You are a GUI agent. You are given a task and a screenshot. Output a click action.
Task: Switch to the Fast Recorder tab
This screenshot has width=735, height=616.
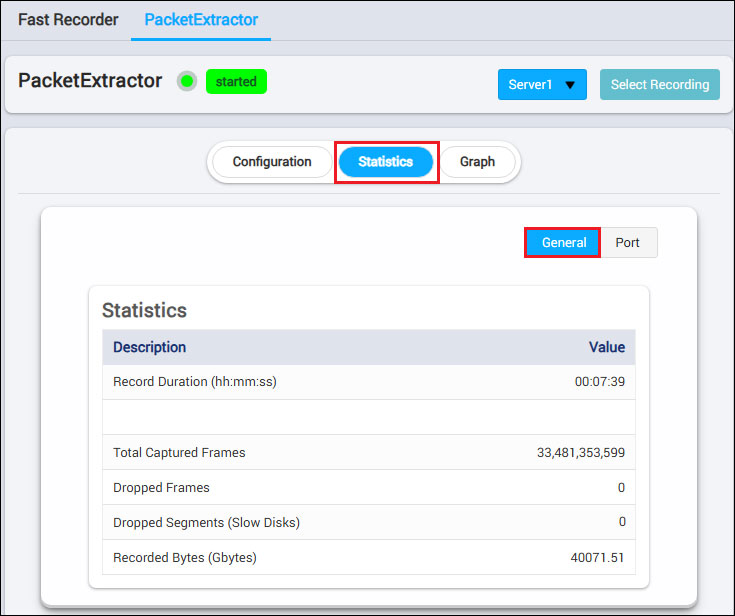coord(68,20)
